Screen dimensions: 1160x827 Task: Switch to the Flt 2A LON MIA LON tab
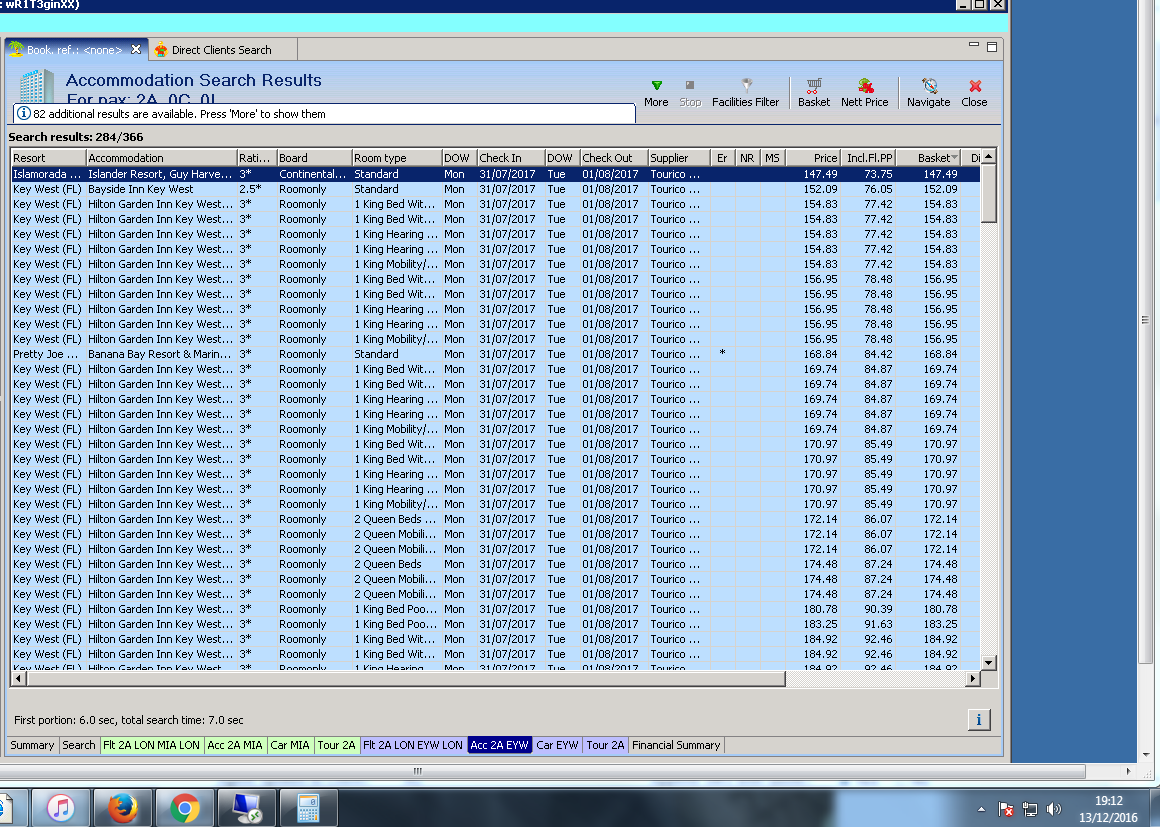point(151,745)
